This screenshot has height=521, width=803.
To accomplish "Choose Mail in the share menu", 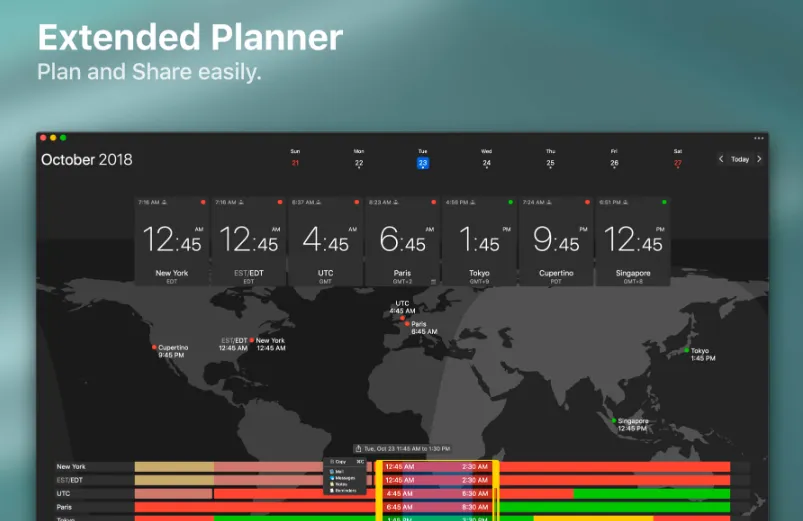I will tap(345, 471).
